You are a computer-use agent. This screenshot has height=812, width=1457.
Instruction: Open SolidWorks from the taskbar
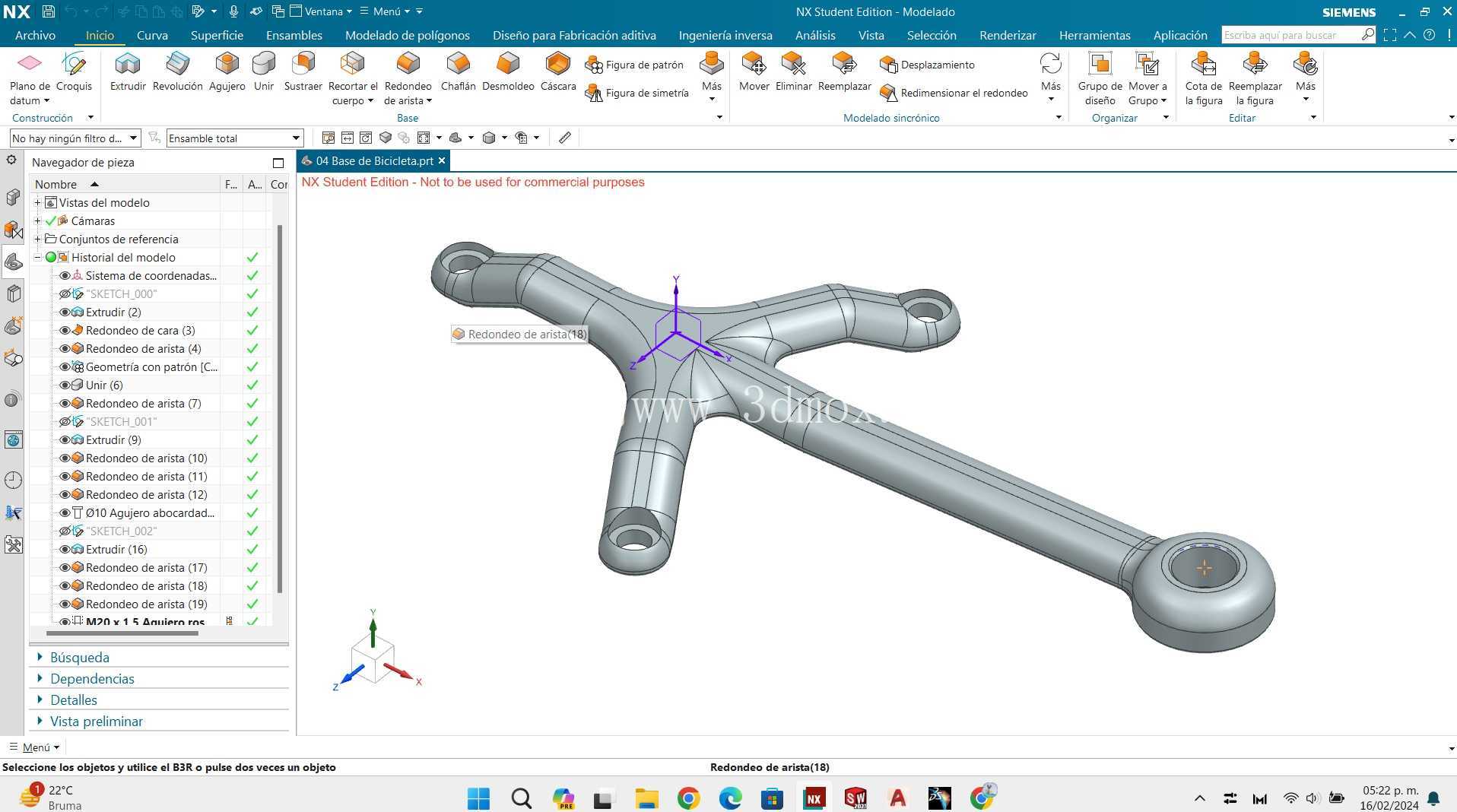point(855,798)
